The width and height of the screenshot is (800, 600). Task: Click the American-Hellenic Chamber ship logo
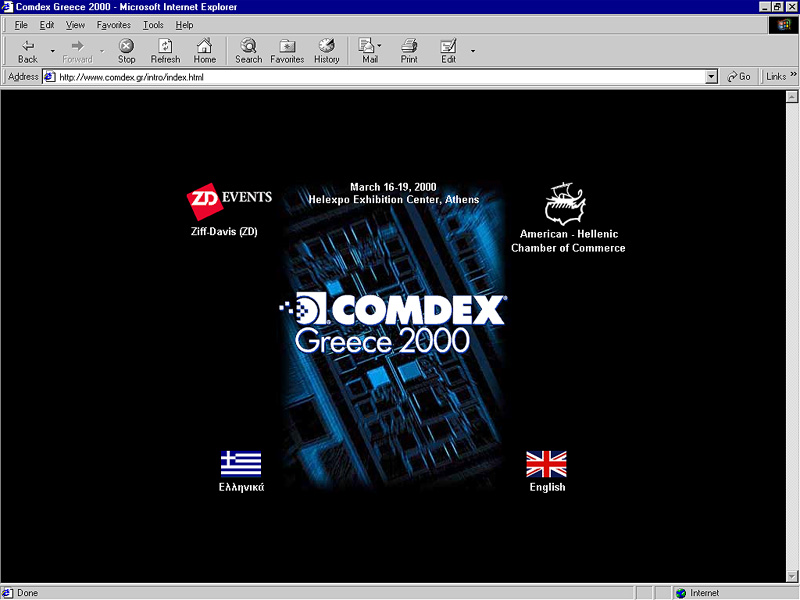[x=565, y=203]
